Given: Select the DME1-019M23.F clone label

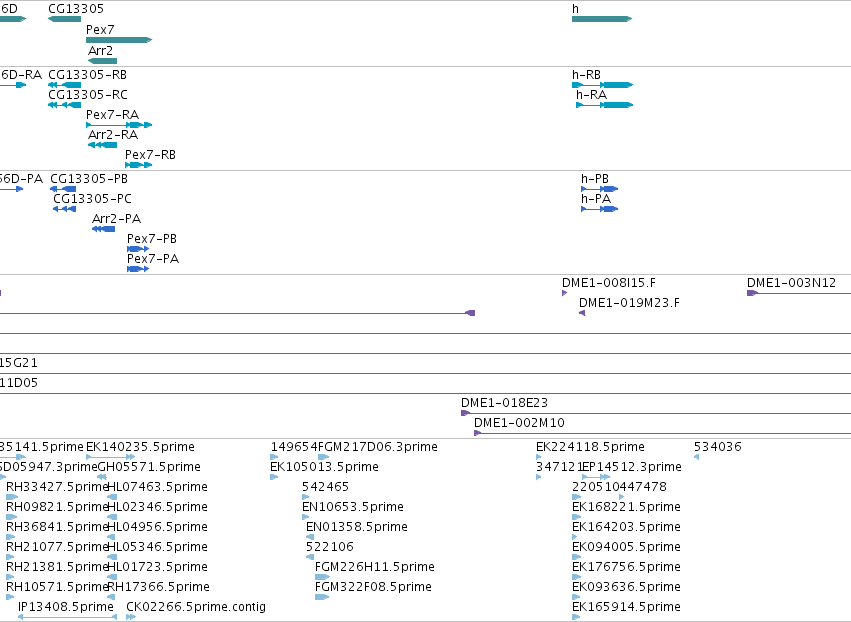Looking at the screenshot, I should coord(629,303).
